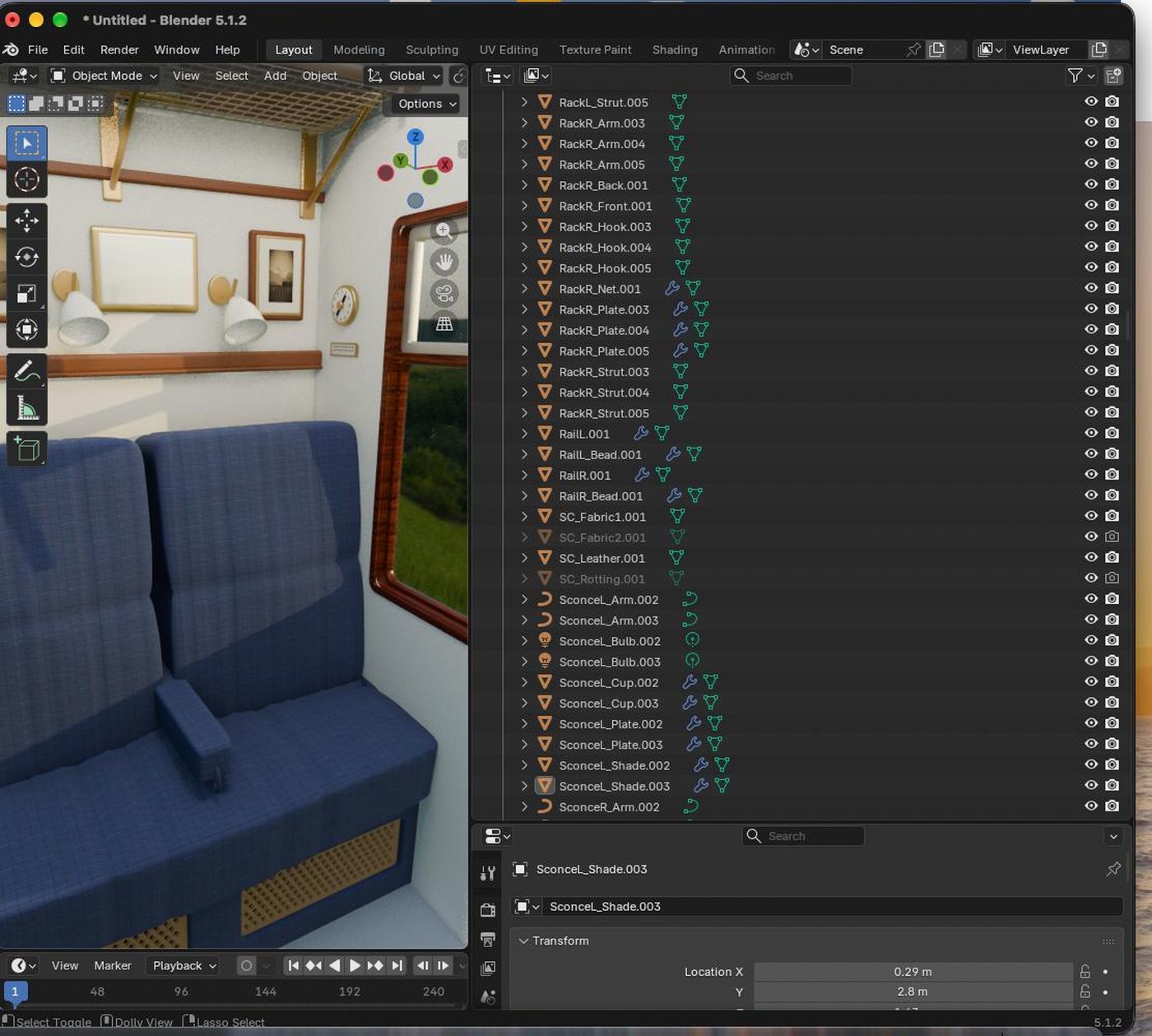Pick the Annotate pencil tool
This screenshot has width=1152, height=1036.
[x=26, y=371]
